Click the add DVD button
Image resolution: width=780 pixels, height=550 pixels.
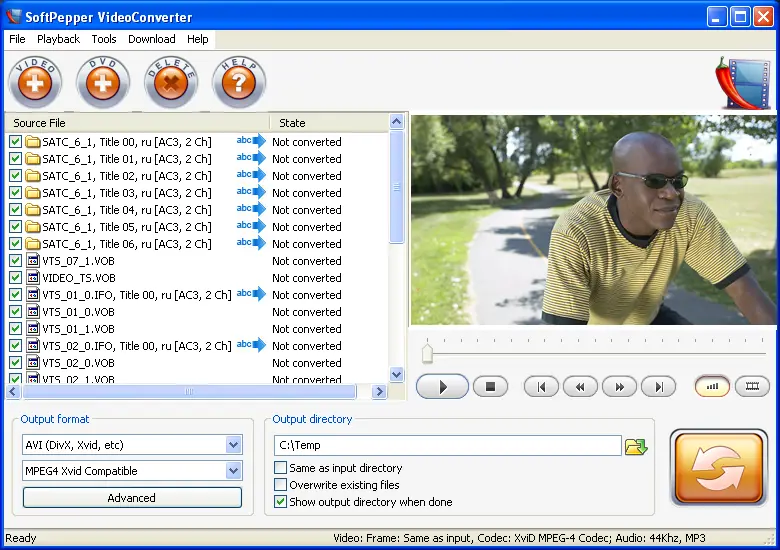pos(103,82)
